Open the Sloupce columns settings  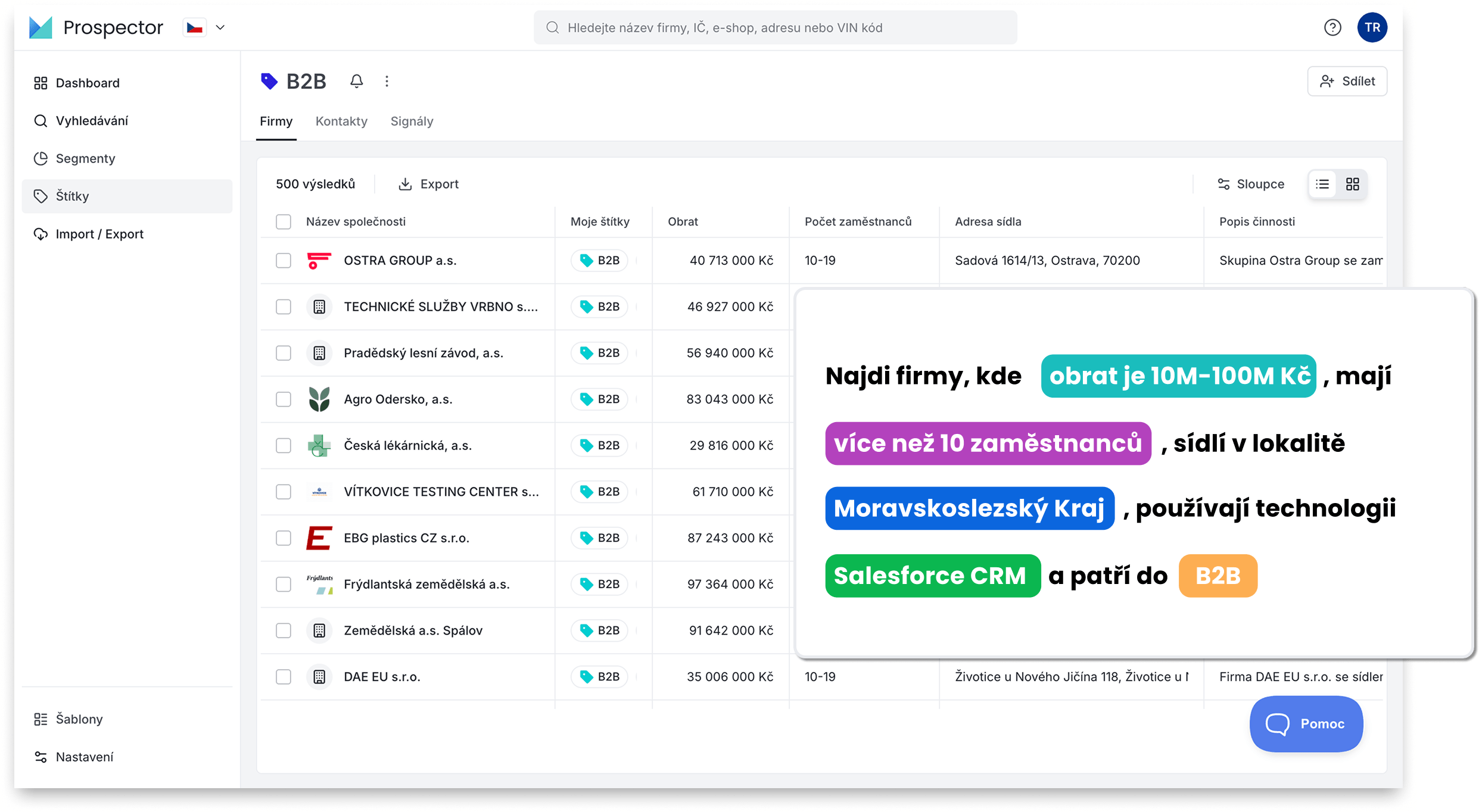(1250, 184)
